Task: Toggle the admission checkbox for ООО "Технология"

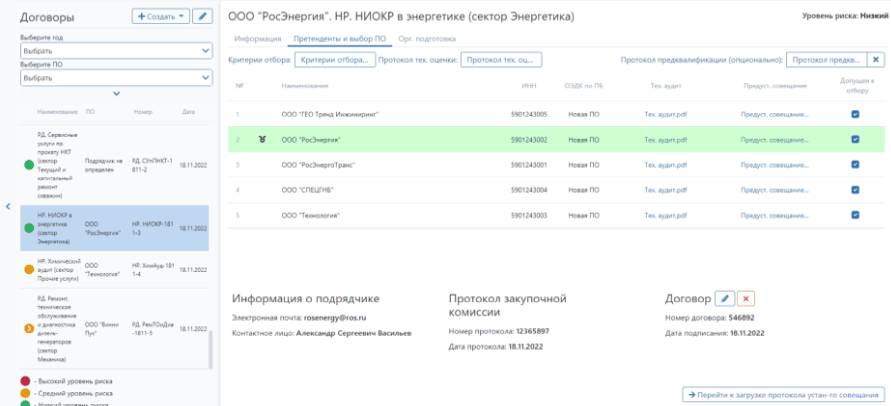Action: click(855, 214)
